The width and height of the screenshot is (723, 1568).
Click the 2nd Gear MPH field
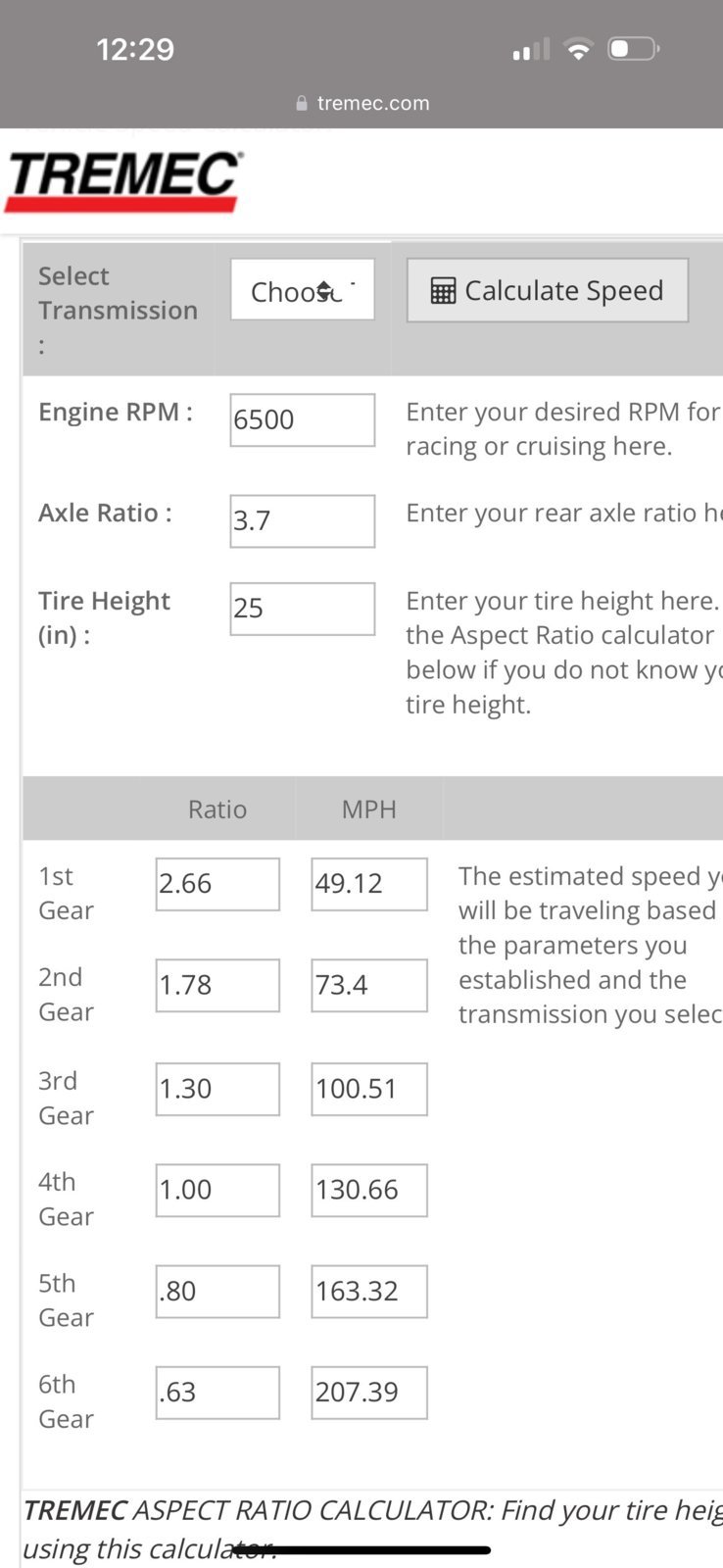click(x=369, y=985)
